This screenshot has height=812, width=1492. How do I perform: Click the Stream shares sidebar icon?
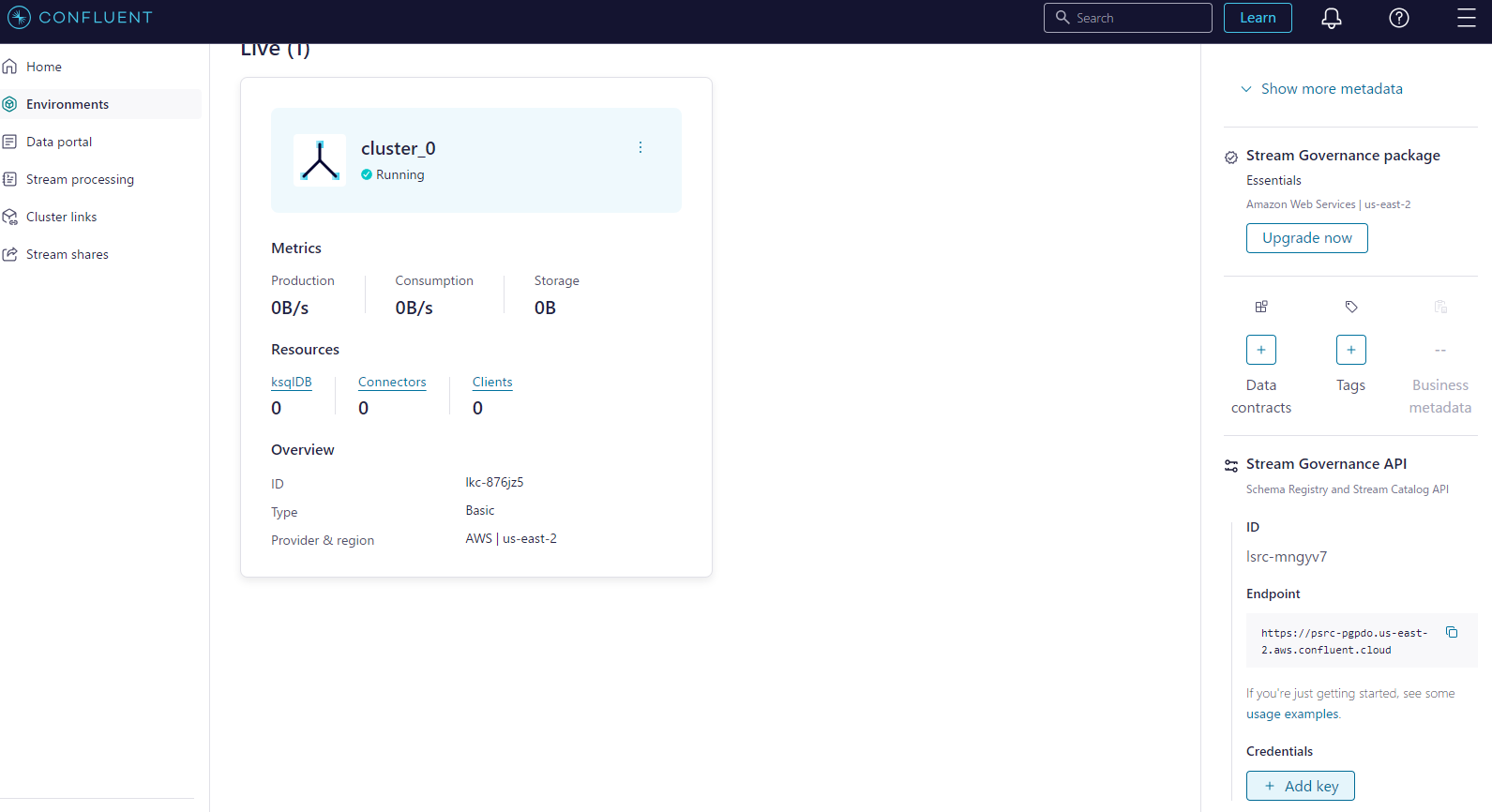coord(10,254)
